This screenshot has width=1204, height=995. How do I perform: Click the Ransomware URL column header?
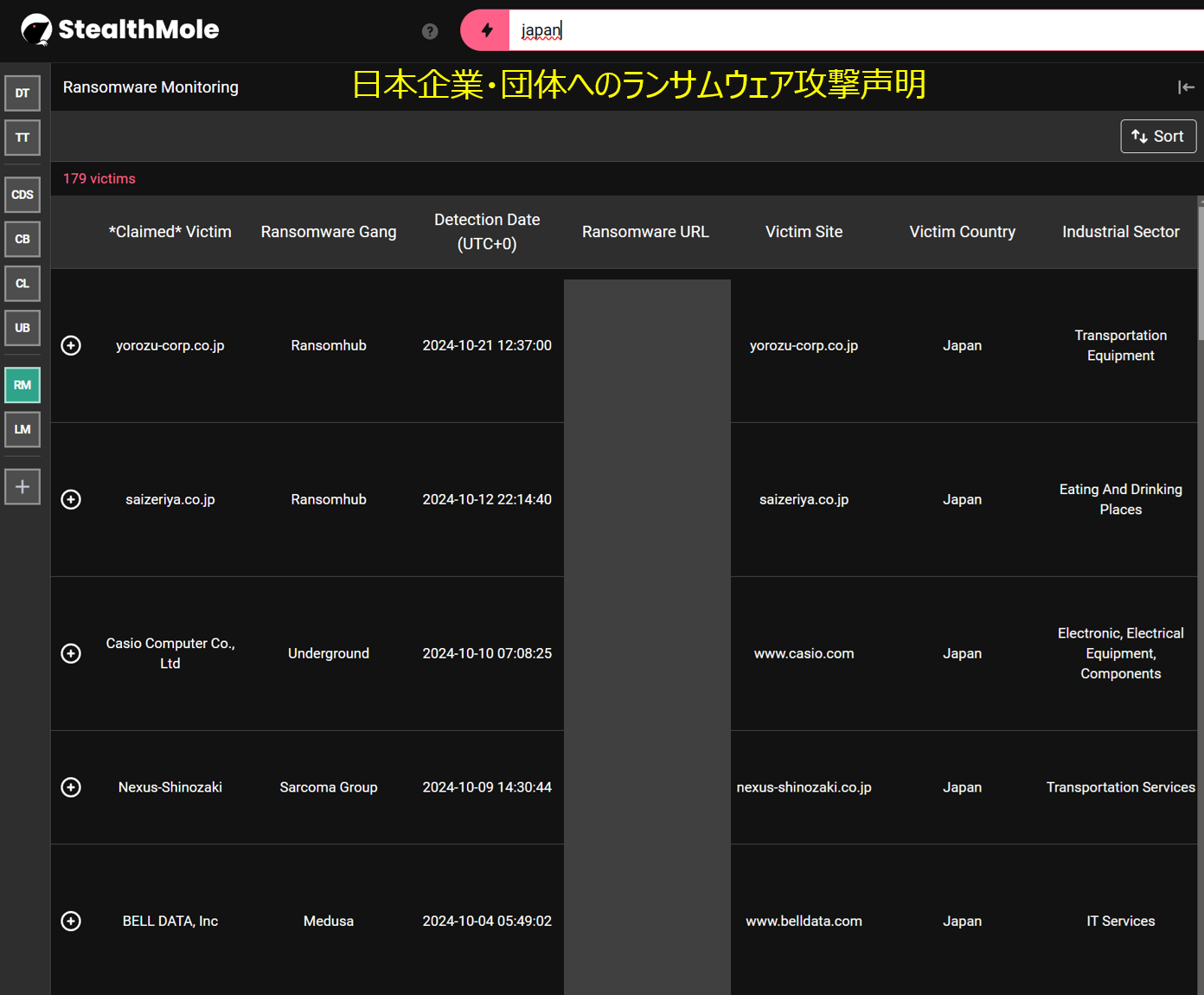(x=645, y=232)
